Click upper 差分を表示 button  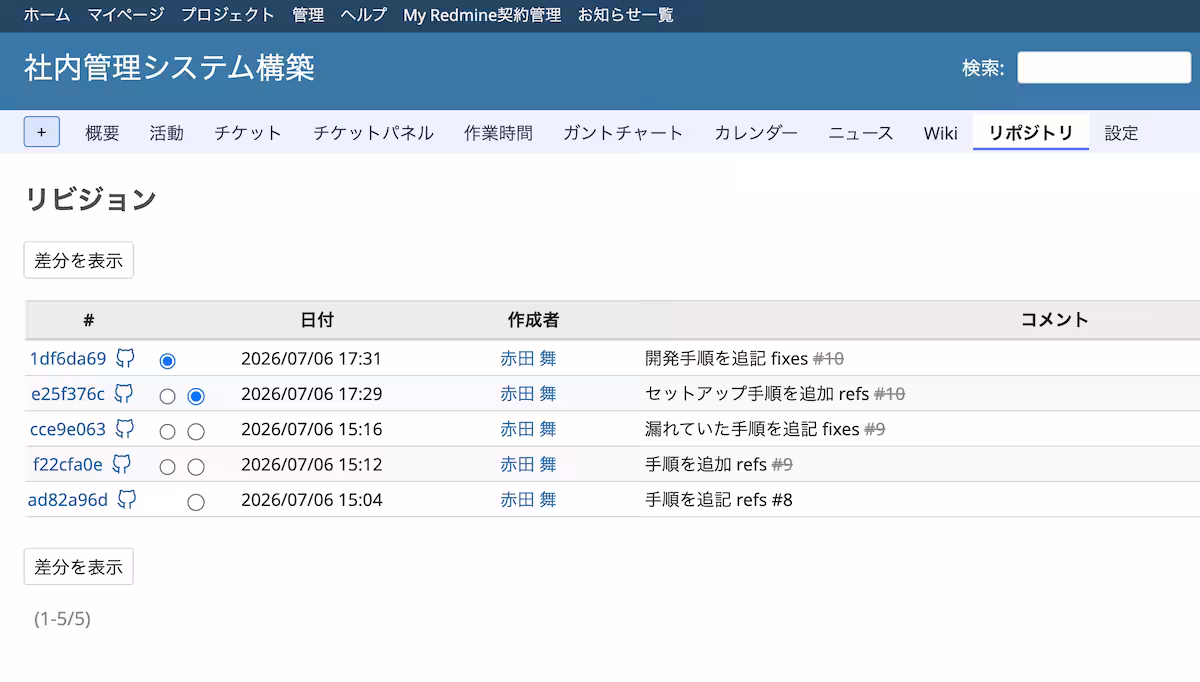(79, 260)
